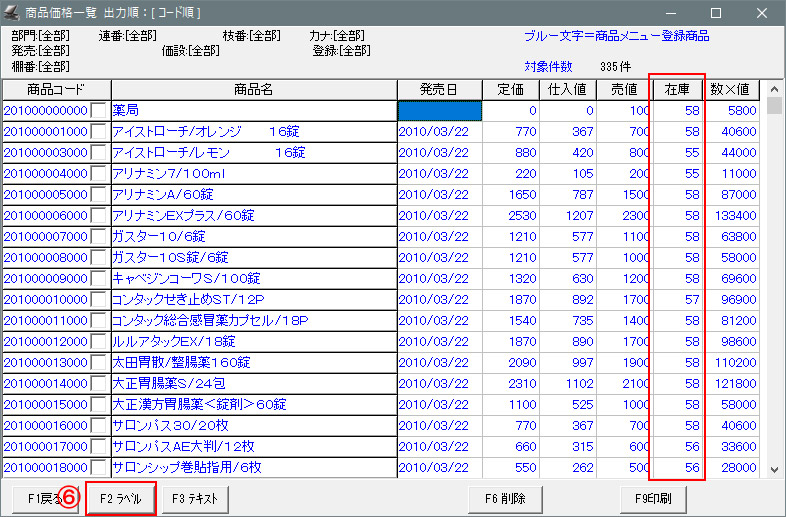
Task: Click the scrollbar up arrow
Action: click(774, 90)
